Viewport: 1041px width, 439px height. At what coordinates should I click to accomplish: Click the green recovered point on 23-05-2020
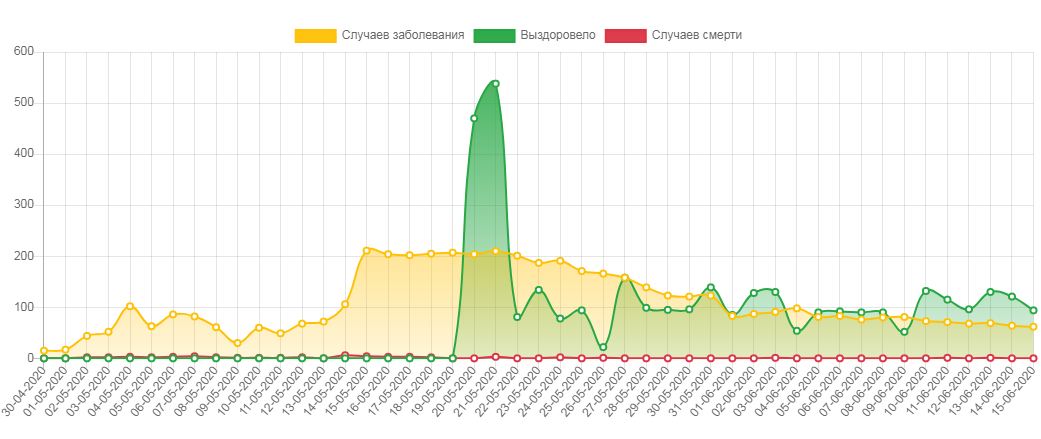click(x=539, y=290)
